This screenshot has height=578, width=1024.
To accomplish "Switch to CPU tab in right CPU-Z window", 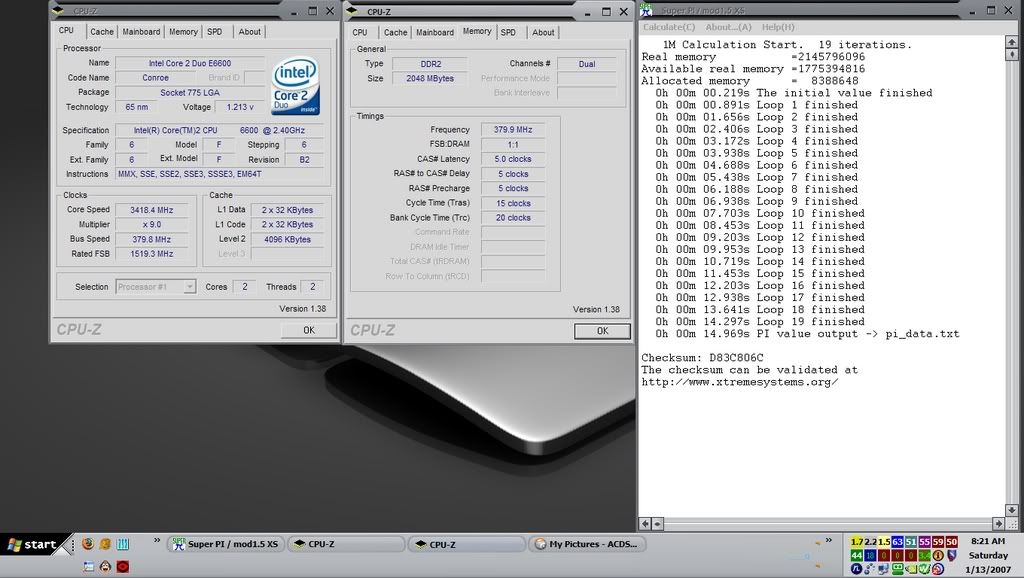I will 360,32.
